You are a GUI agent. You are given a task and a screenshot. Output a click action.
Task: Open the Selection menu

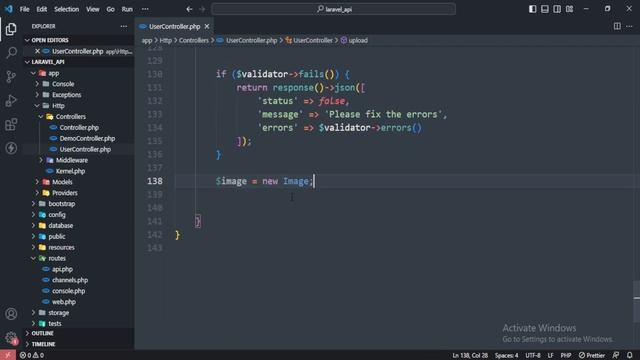coord(67,9)
